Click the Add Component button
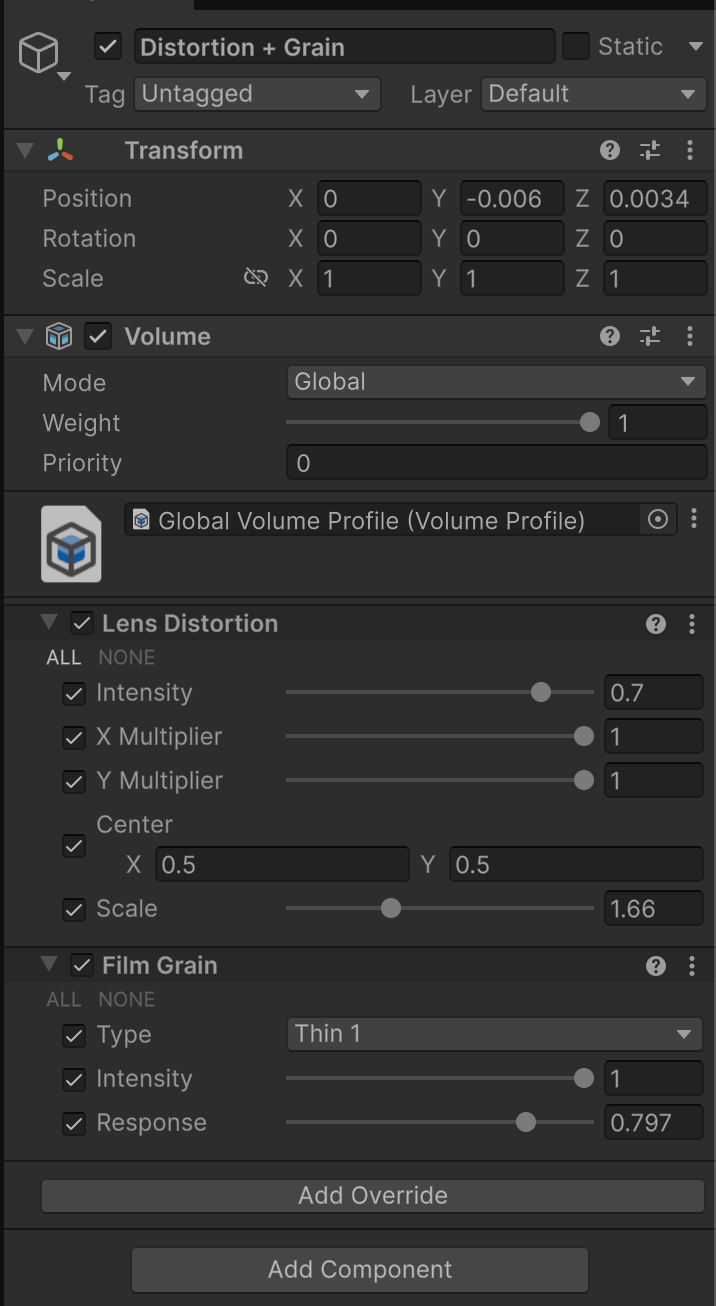 (360, 1269)
